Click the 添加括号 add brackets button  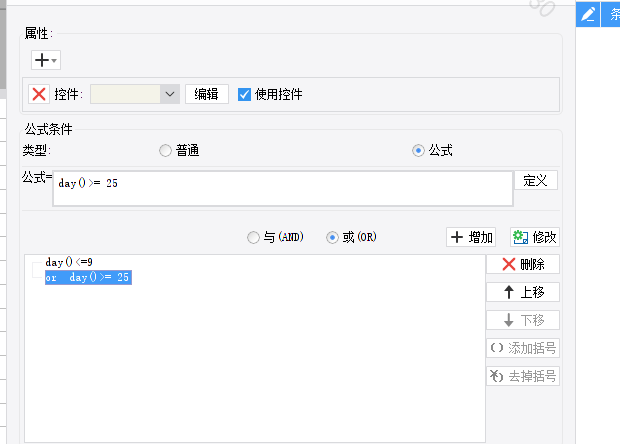[x=523, y=348]
